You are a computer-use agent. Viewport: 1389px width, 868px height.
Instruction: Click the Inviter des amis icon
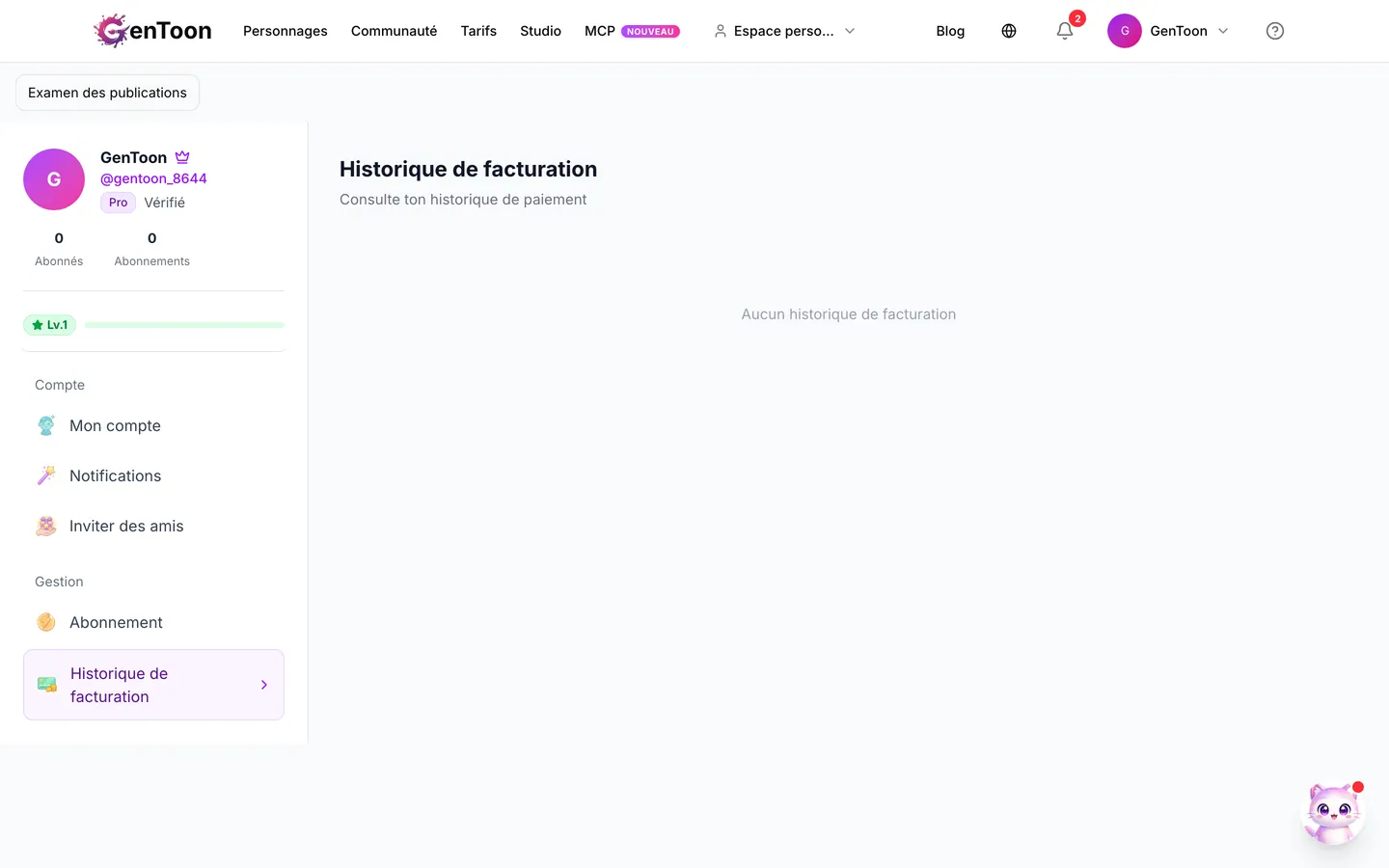pos(46,526)
